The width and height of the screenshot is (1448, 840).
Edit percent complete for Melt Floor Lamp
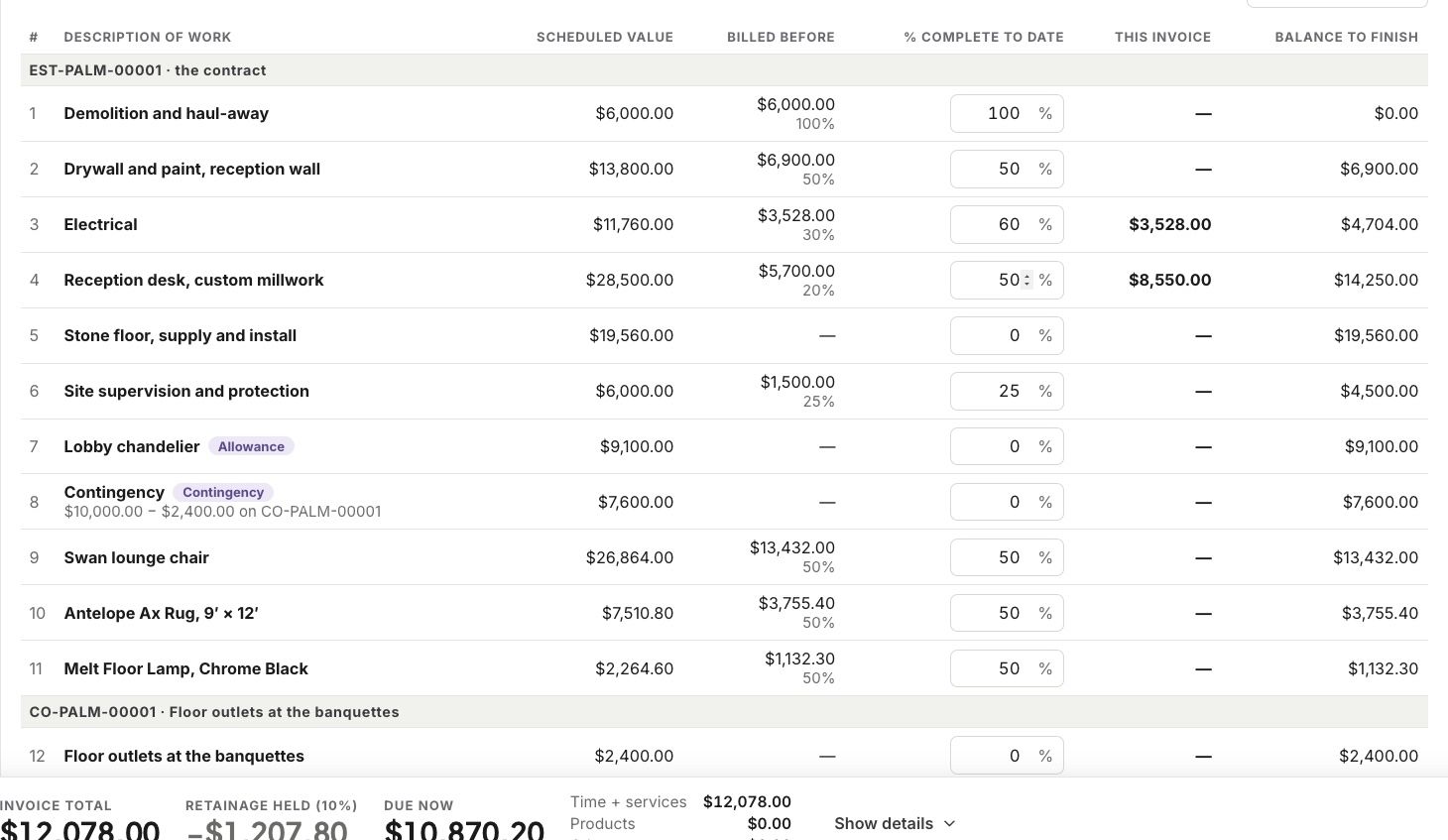(x=1007, y=668)
